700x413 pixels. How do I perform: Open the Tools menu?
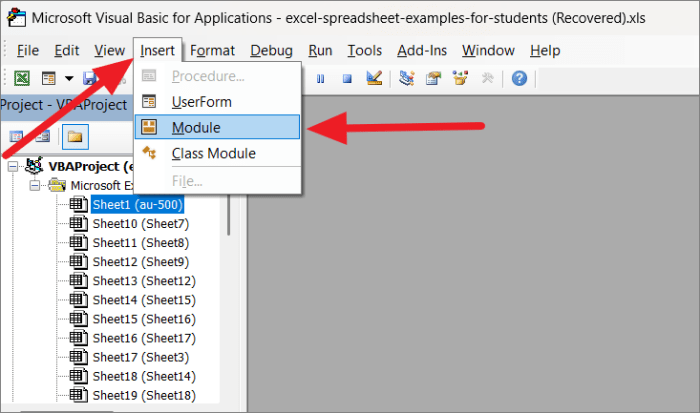(x=365, y=50)
